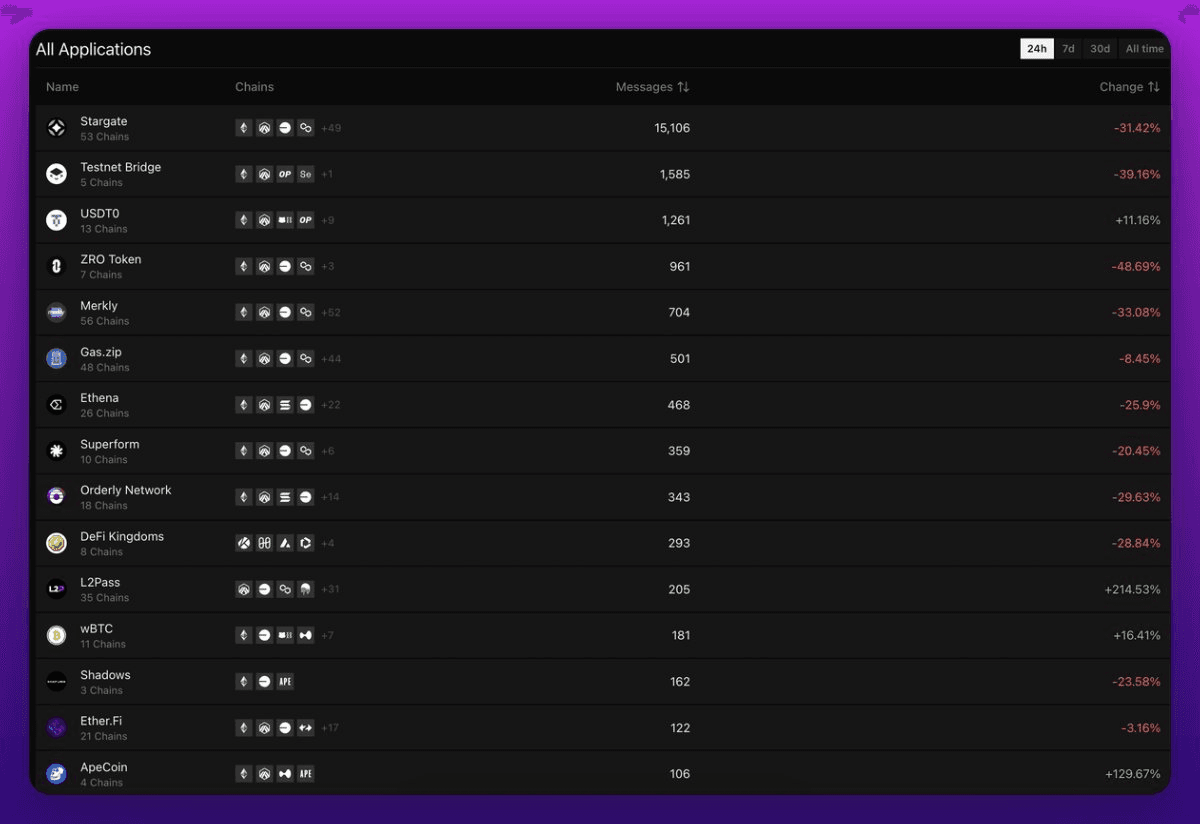Click the Ethereum chain icon in Stargate row
This screenshot has height=824, width=1200.
[x=243, y=128]
